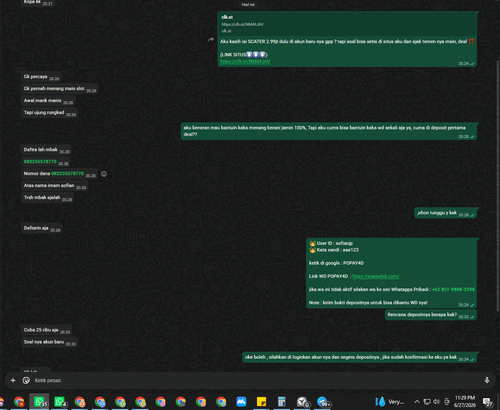The height and width of the screenshot is (410, 500).
Task: Select the 'Daftra lah mbak' message
Action: tap(46, 150)
